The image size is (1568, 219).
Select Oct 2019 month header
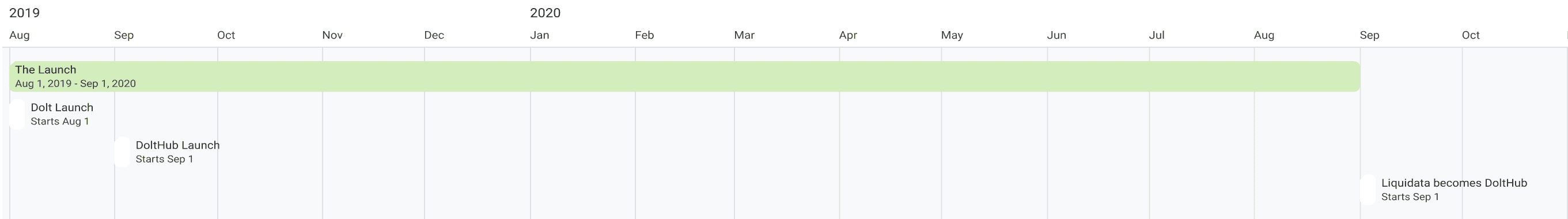point(226,35)
